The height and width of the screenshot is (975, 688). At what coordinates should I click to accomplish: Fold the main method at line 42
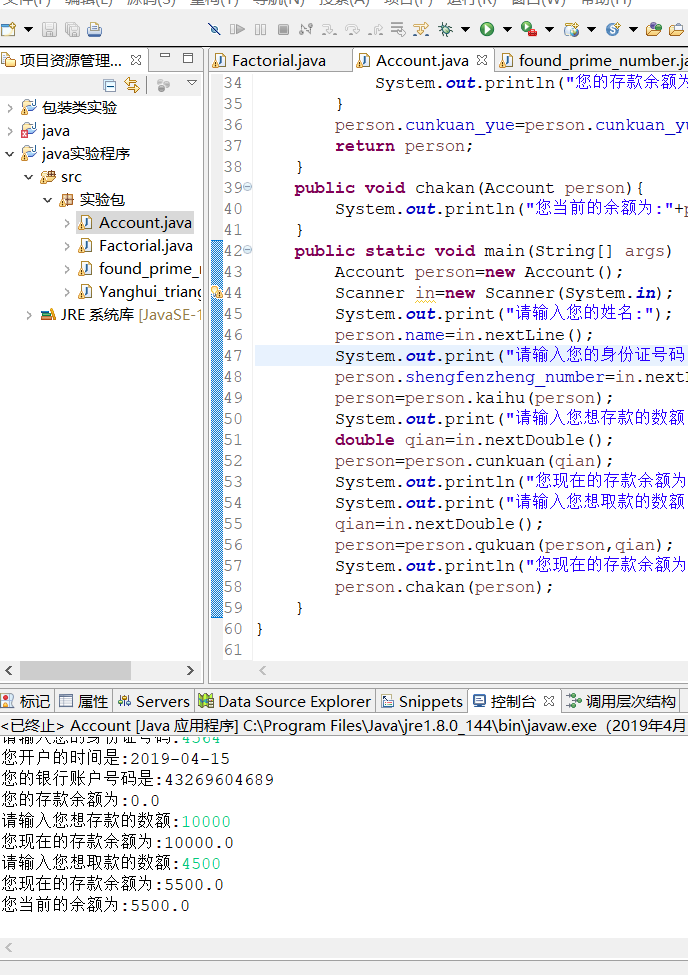click(248, 250)
